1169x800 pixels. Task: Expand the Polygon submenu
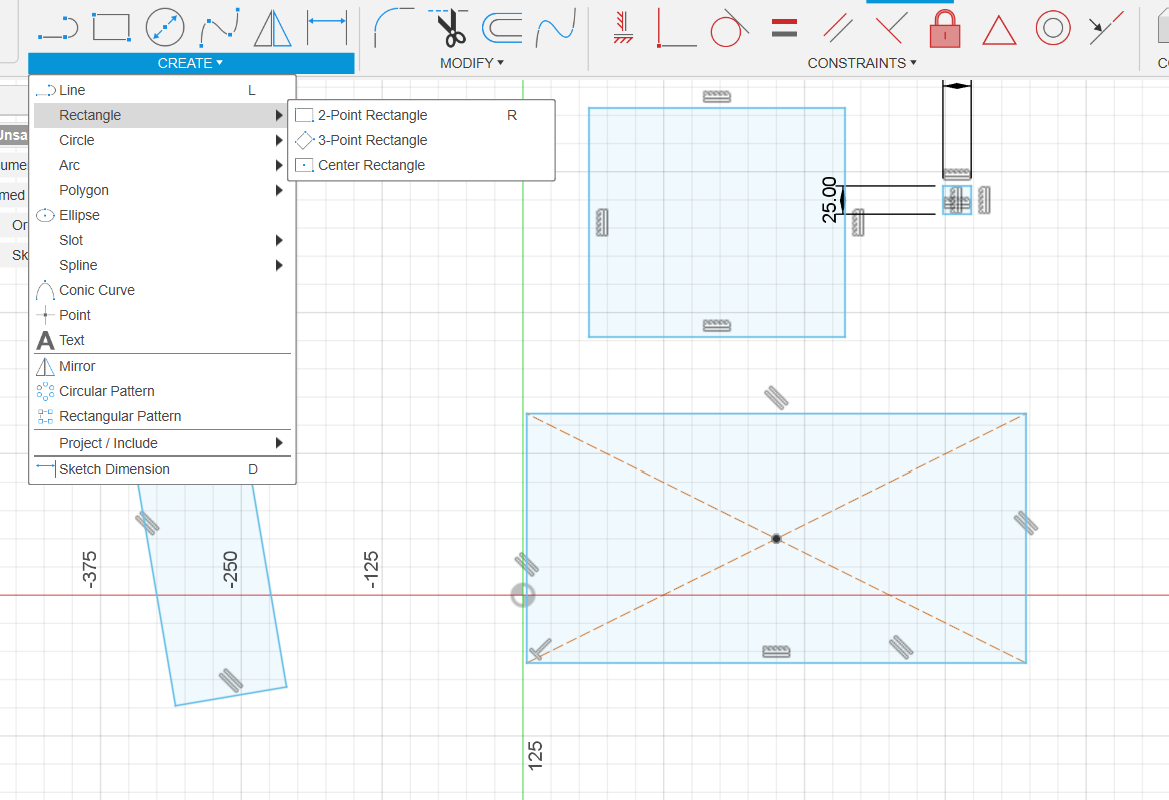[x=162, y=190]
